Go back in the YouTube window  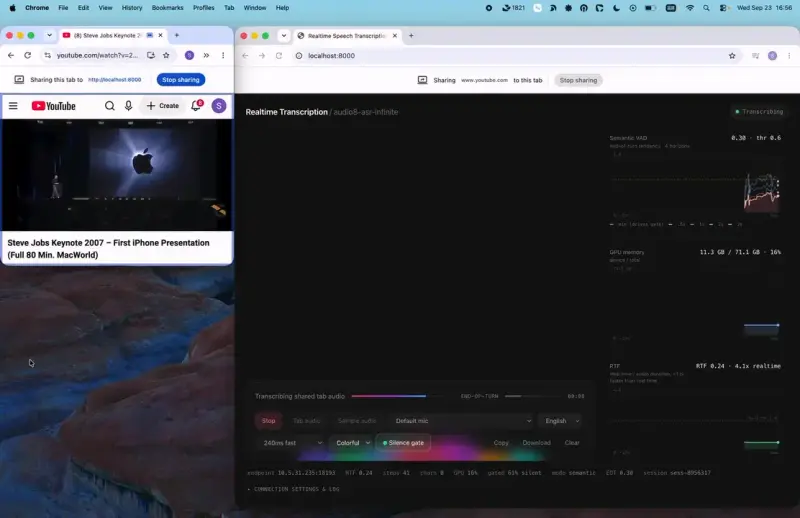click(11, 55)
